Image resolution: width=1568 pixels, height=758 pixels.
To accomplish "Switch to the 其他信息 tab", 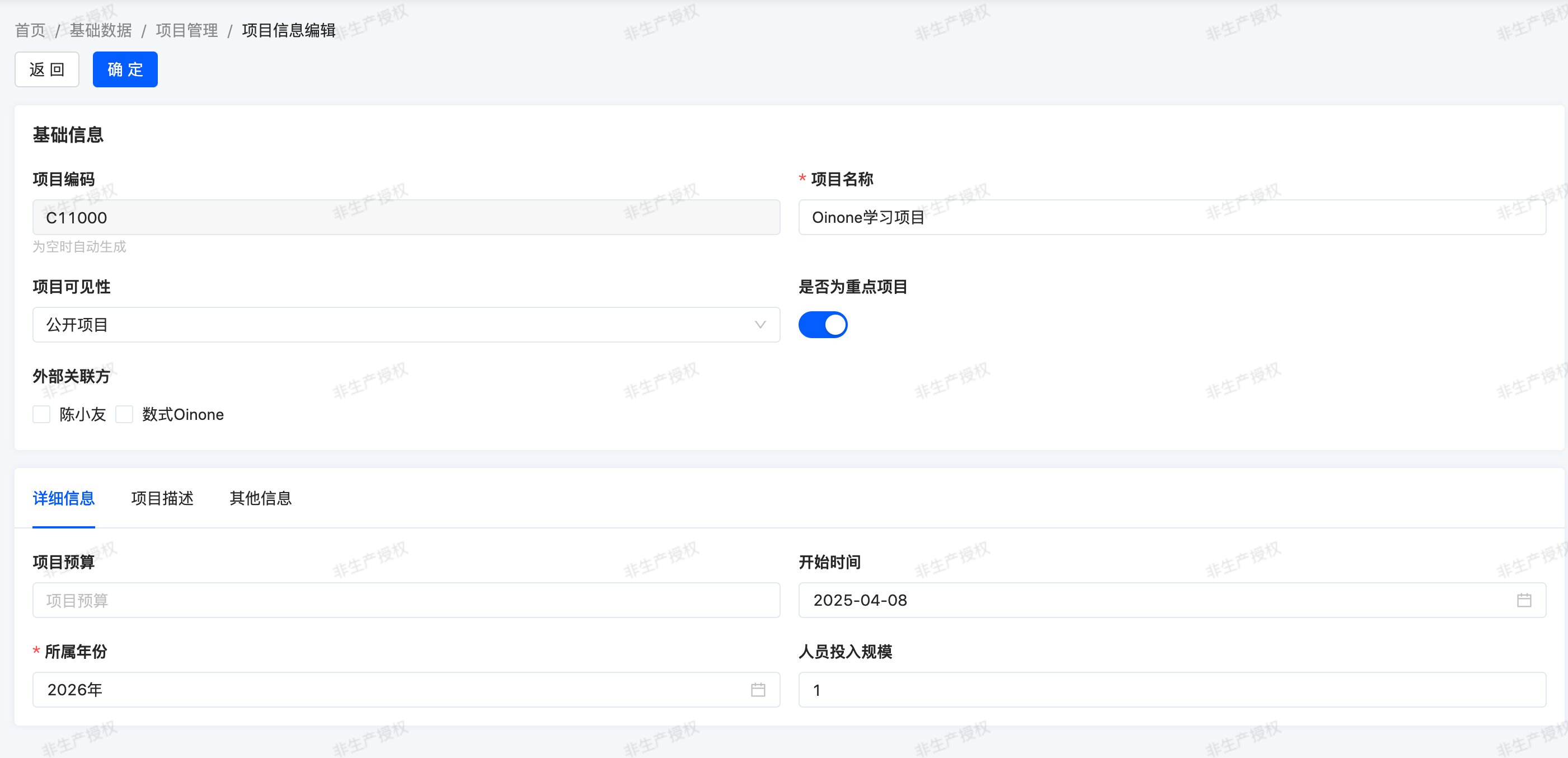I will click(261, 498).
